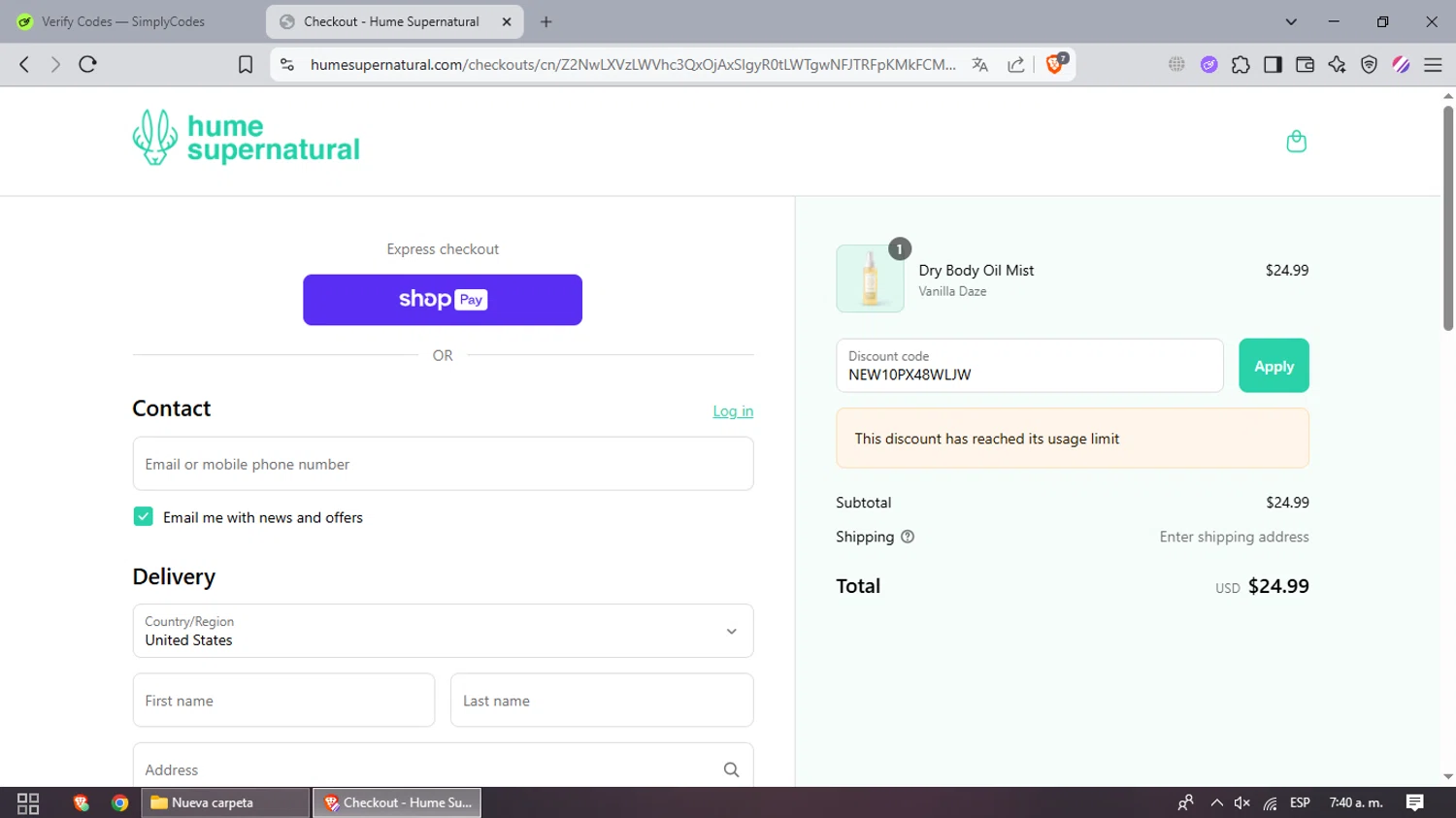The image size is (1456, 818).
Task: Open the browser main menu
Action: (x=1433, y=64)
